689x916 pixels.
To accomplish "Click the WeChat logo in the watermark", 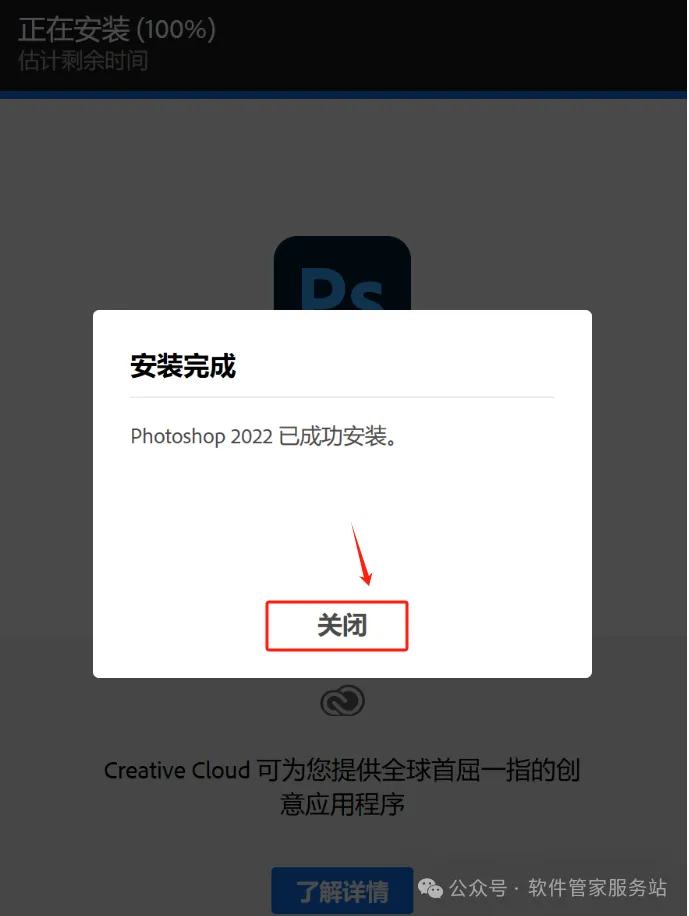I will 431,889.
